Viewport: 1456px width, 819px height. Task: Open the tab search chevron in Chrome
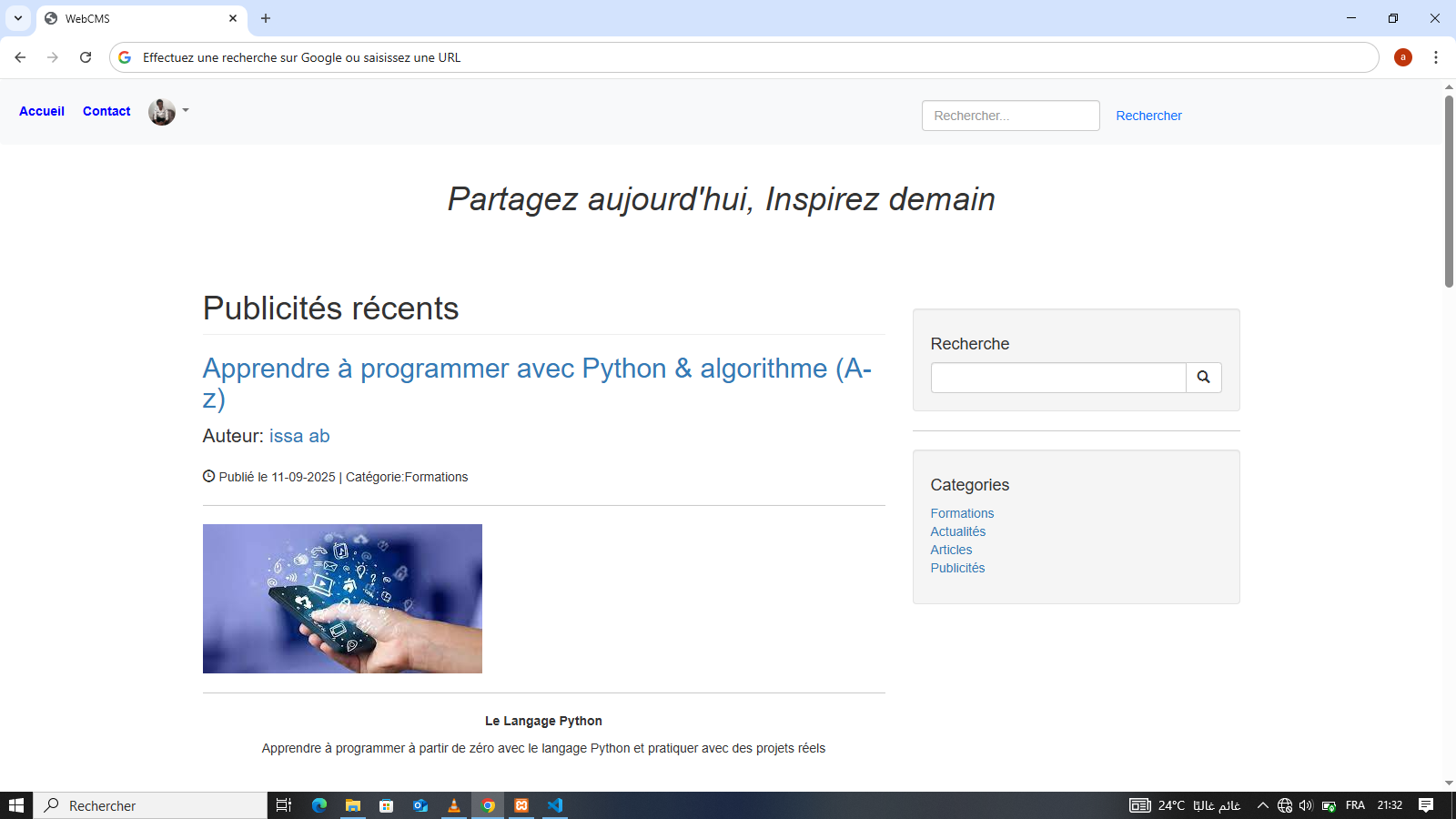tap(18, 18)
